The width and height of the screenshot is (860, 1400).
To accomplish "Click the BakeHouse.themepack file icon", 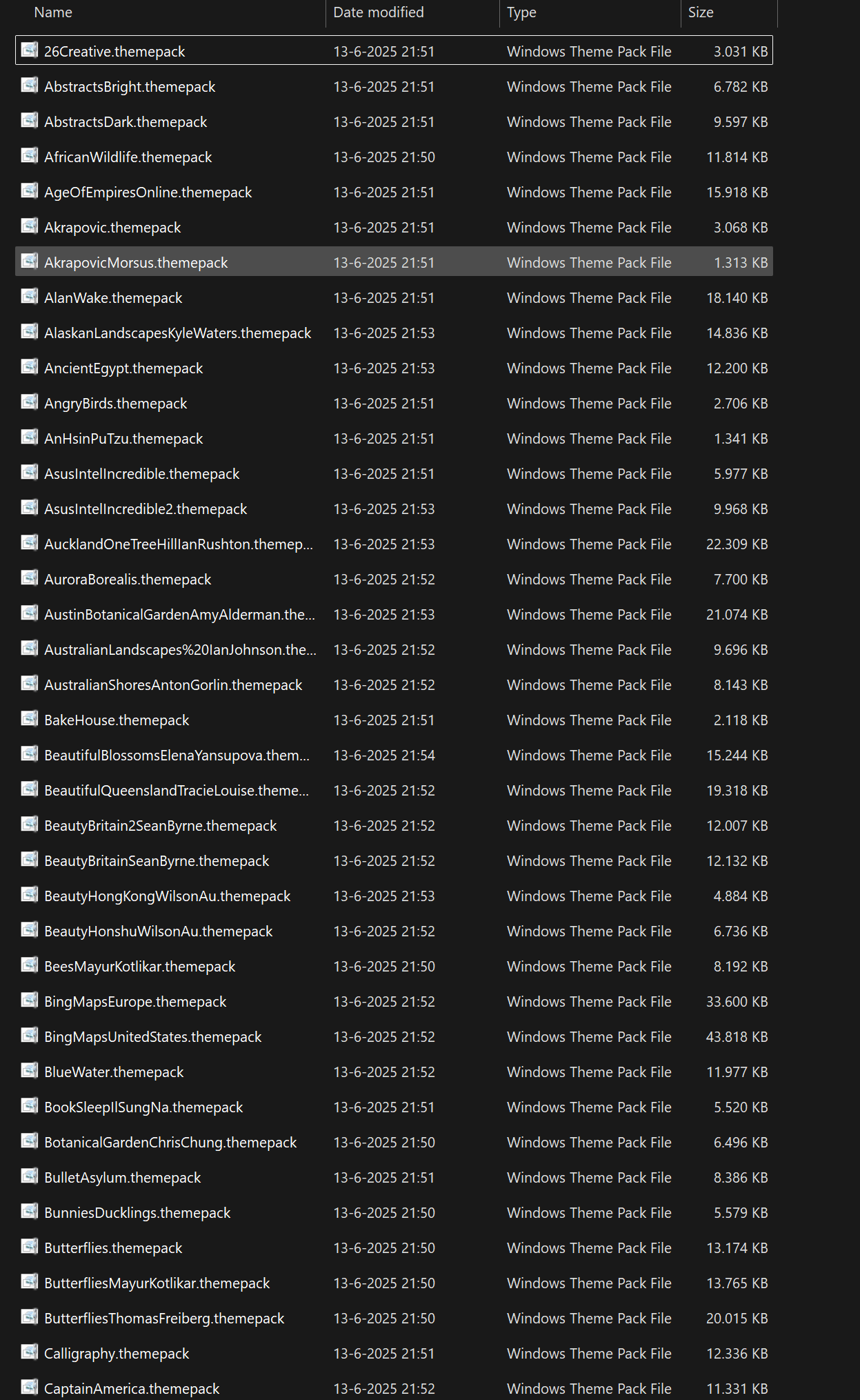I will pyautogui.click(x=29, y=719).
